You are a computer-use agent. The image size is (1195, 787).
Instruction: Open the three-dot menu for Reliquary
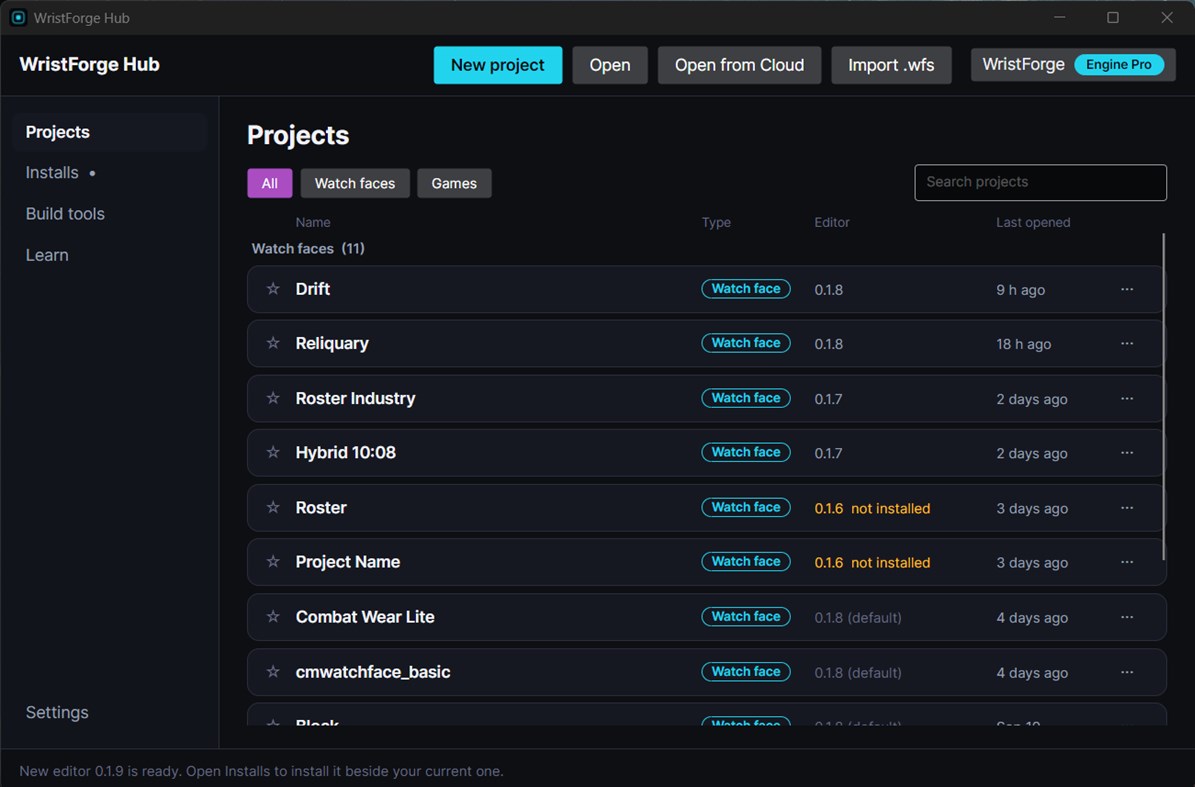pos(1126,344)
